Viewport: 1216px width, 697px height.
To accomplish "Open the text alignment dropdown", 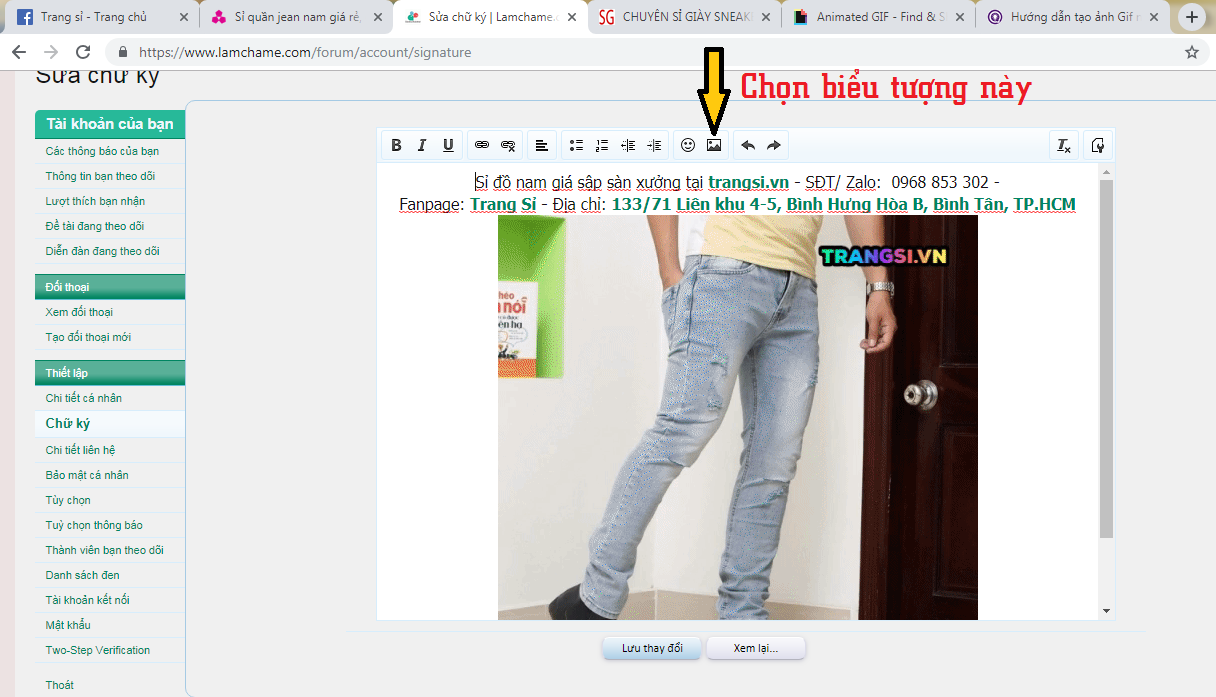I will click(x=541, y=145).
